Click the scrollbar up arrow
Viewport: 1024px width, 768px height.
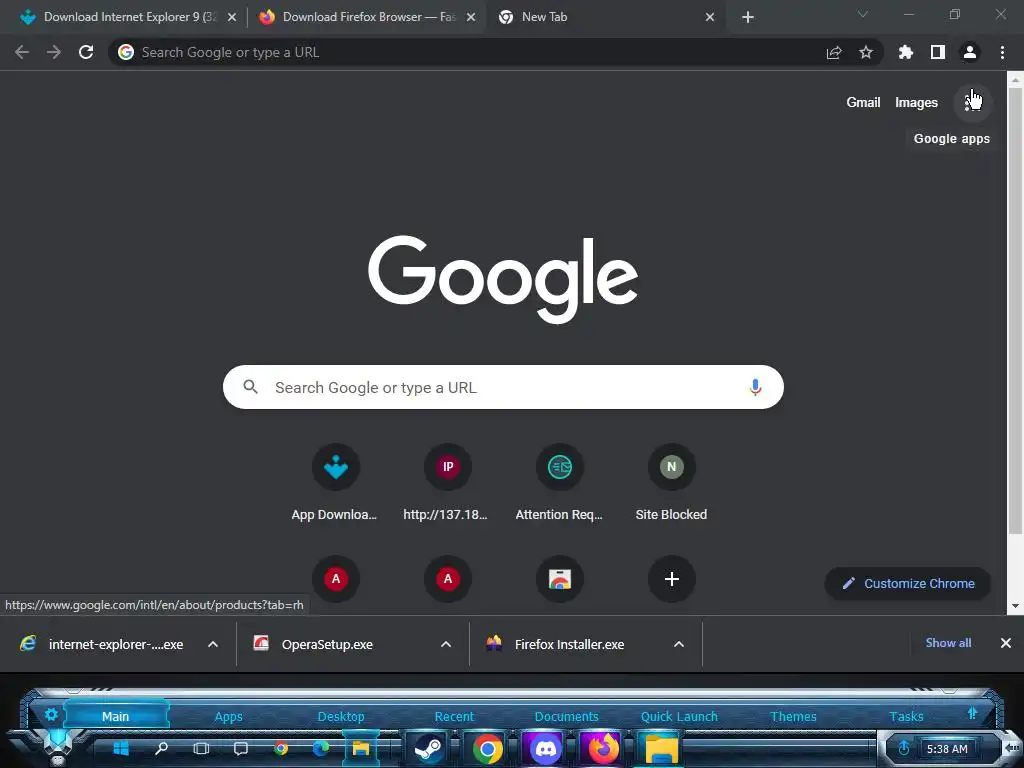[1015, 79]
